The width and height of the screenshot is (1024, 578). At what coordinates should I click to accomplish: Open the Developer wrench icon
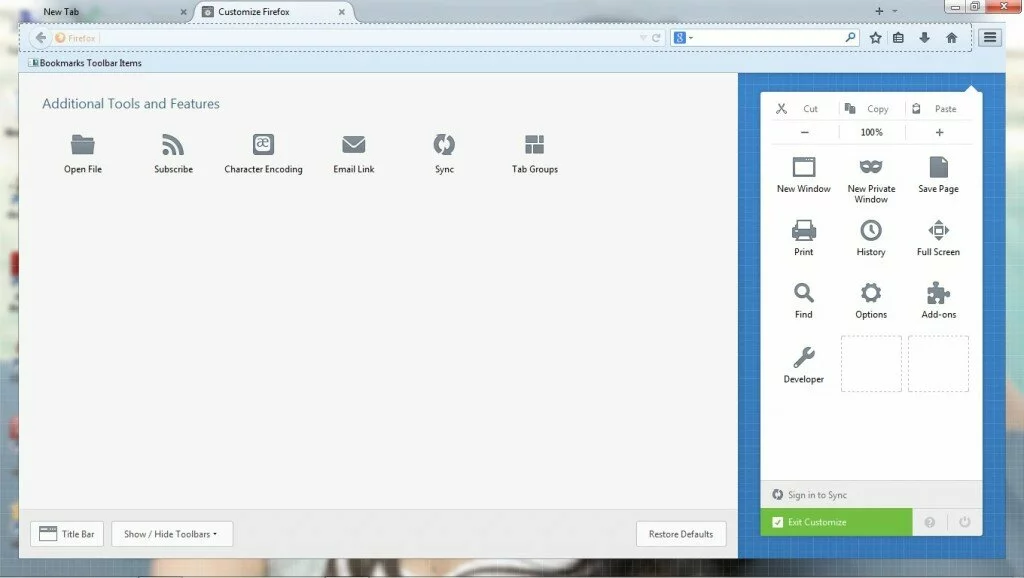click(x=804, y=357)
